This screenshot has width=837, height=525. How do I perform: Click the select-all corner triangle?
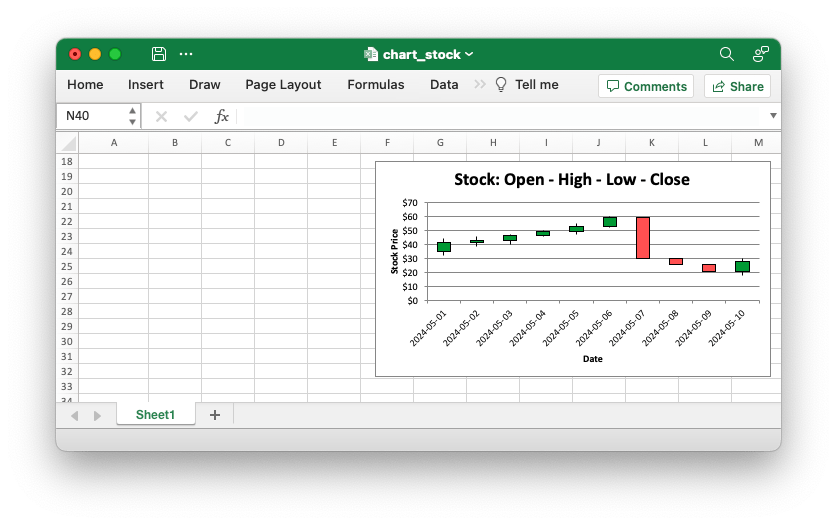pyautogui.click(x=69, y=143)
